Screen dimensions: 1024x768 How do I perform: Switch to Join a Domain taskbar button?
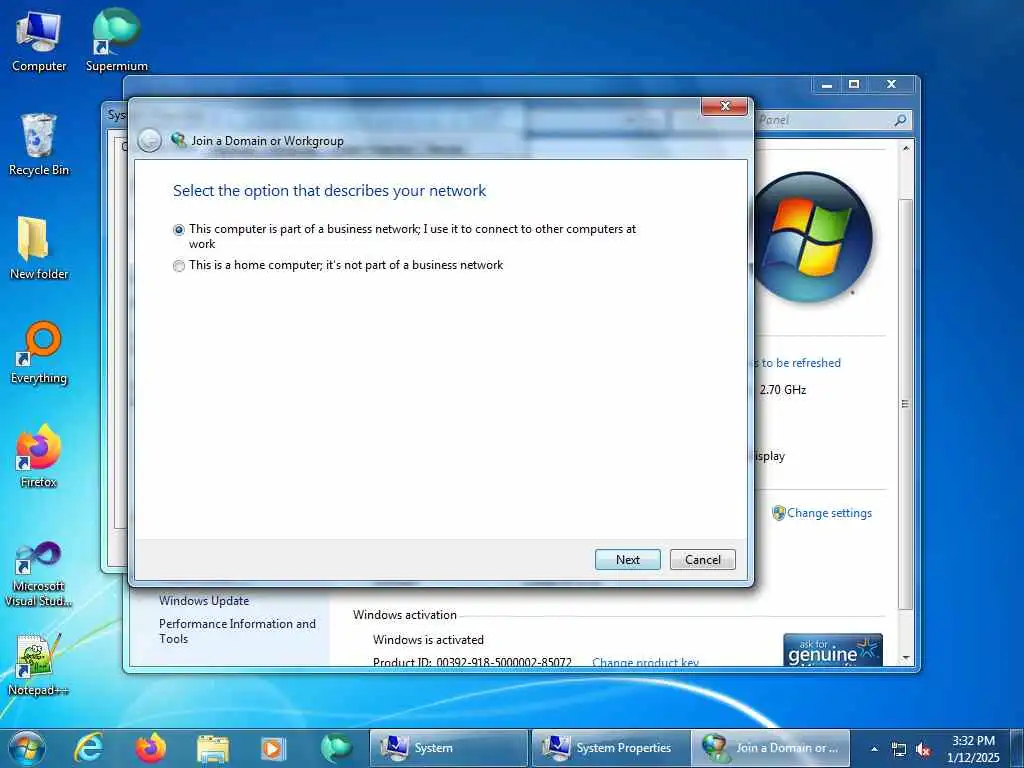pos(771,748)
